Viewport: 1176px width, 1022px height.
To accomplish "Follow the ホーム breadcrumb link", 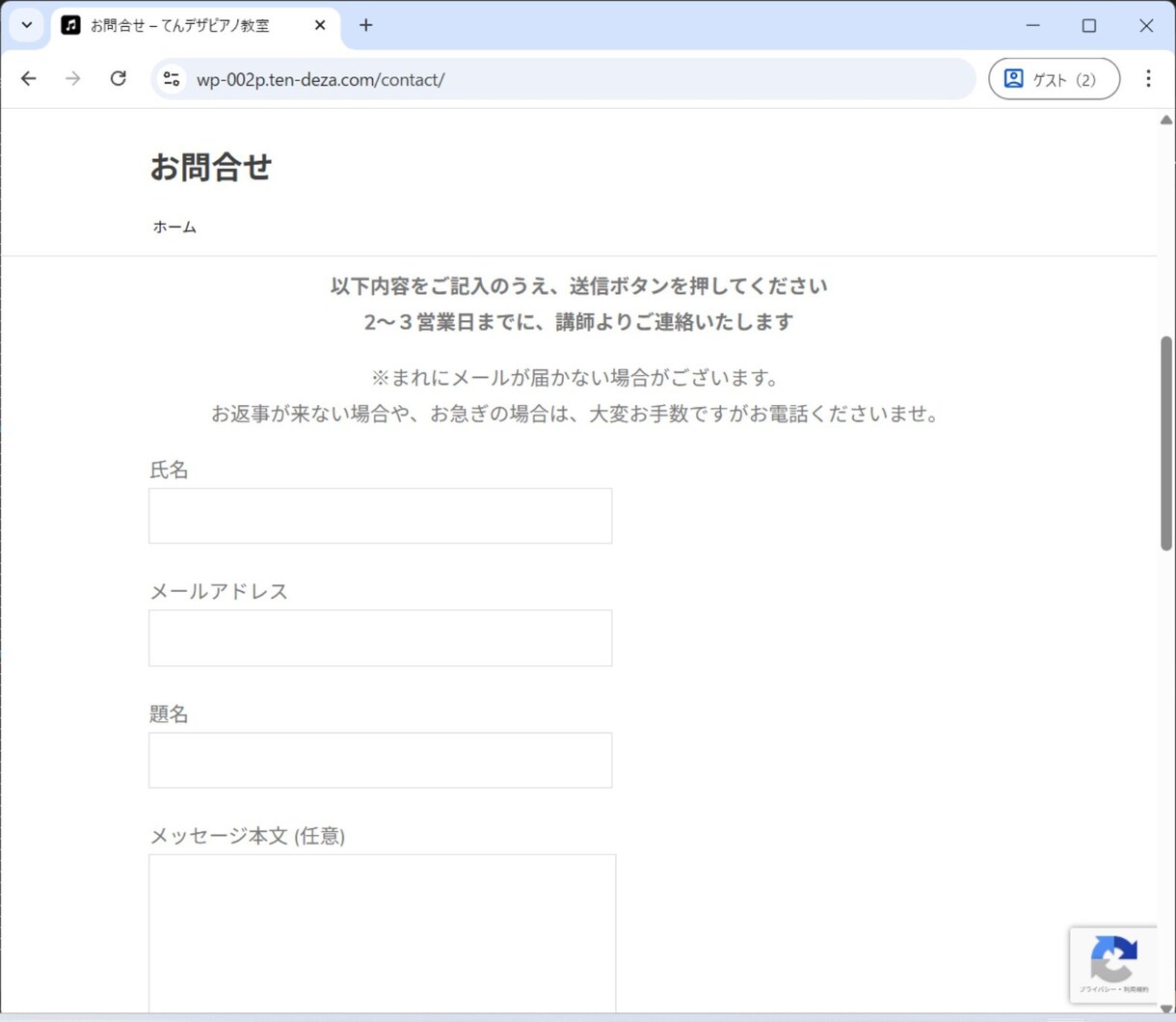I will click(174, 227).
